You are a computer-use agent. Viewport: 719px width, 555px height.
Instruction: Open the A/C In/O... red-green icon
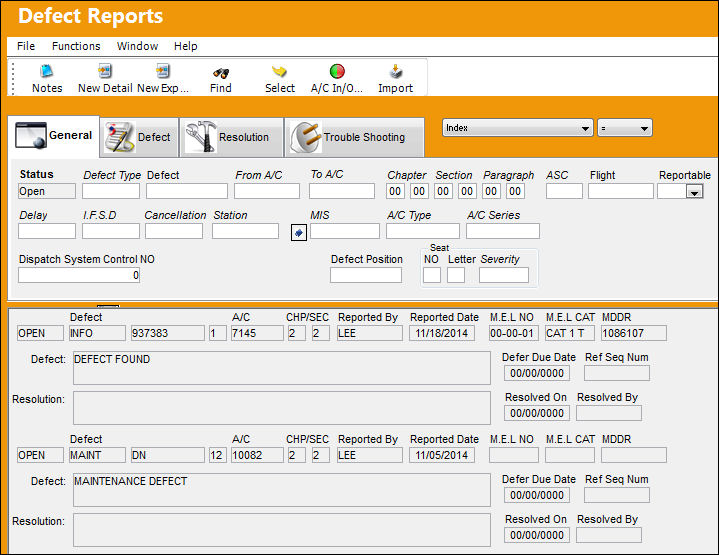tap(337, 79)
